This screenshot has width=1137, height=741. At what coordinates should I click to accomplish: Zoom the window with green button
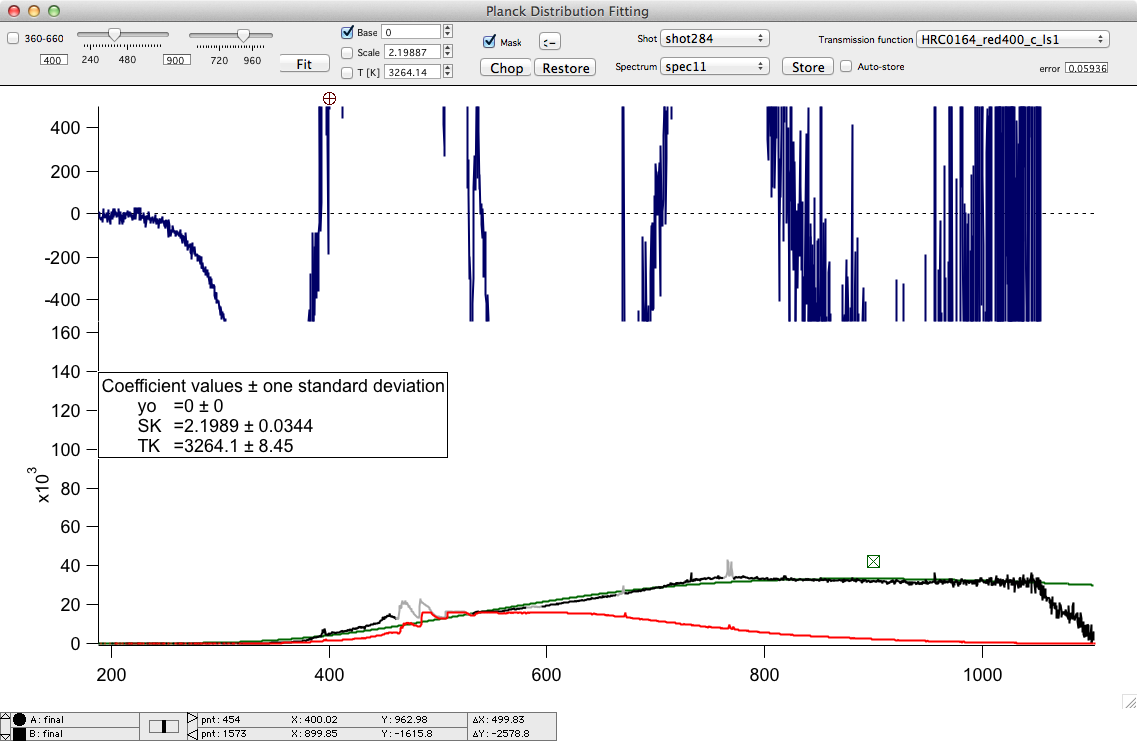(54, 11)
